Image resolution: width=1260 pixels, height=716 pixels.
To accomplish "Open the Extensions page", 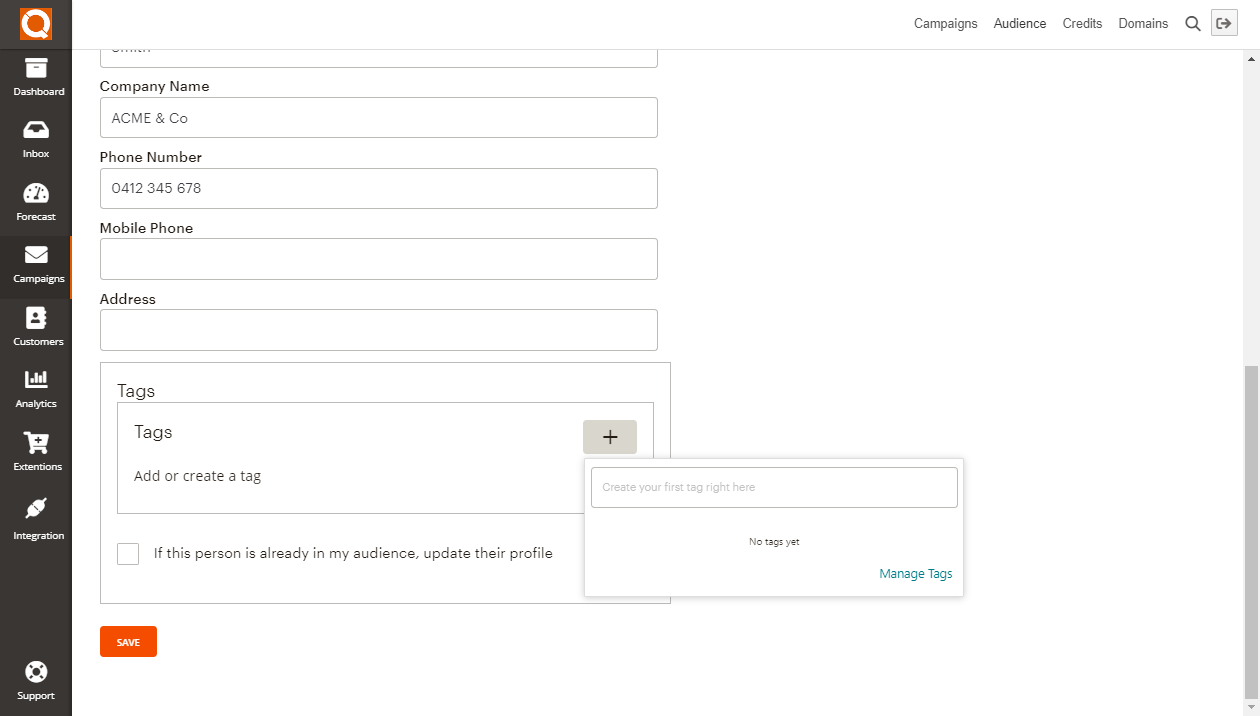I will click(36, 450).
